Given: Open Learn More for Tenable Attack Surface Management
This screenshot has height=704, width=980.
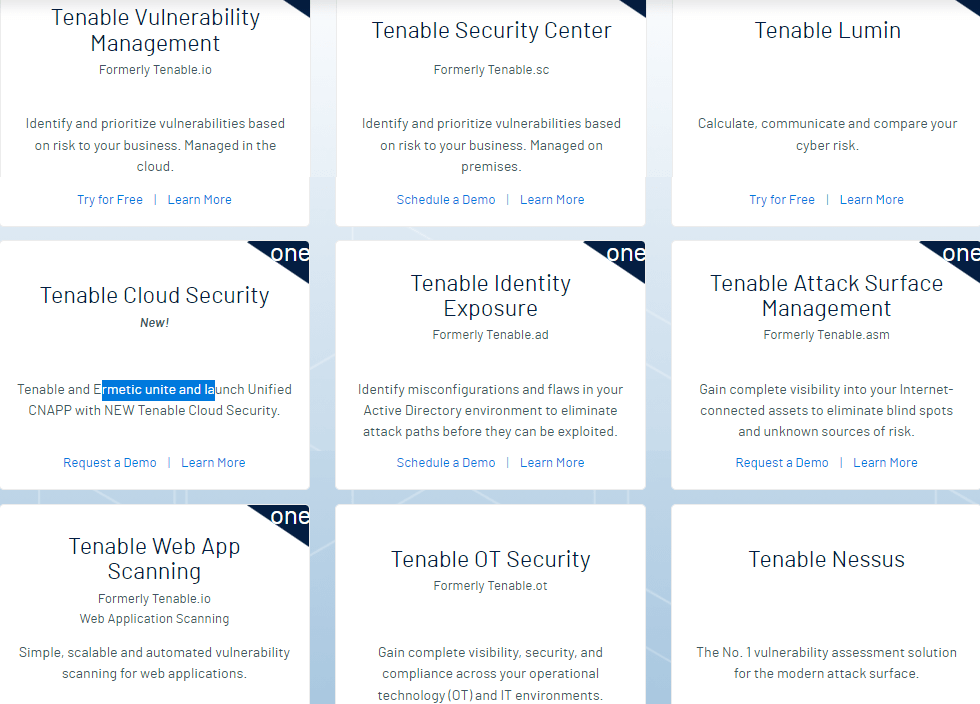Looking at the screenshot, I should [x=885, y=462].
